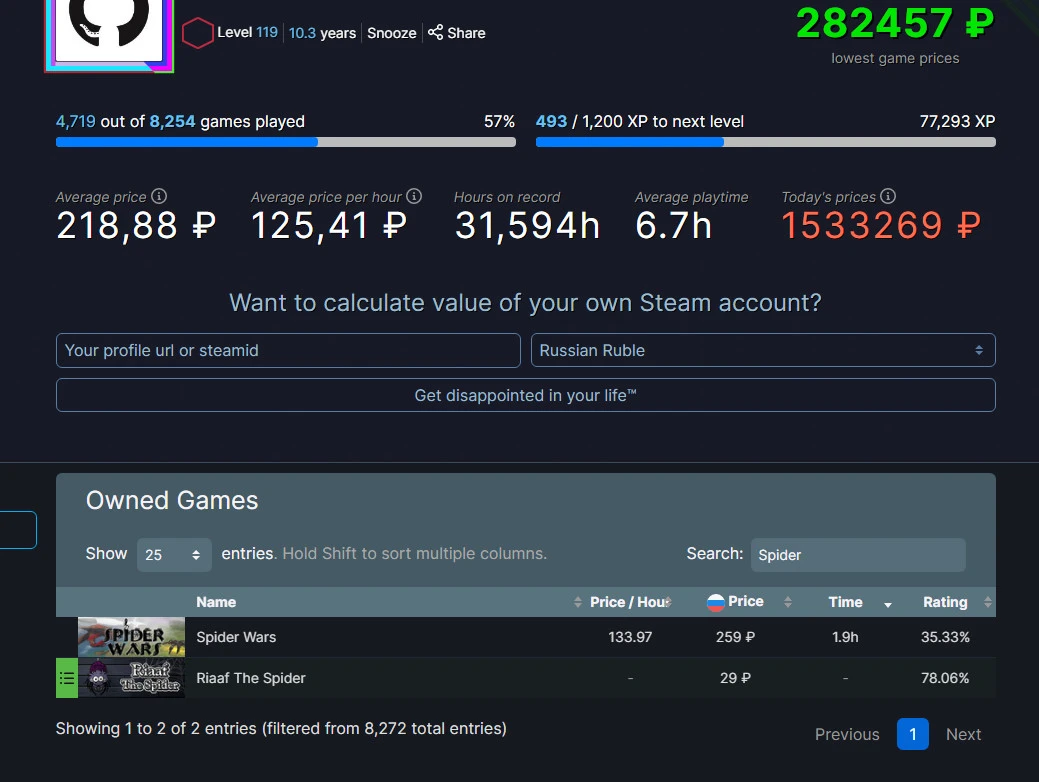Screen dimensions: 1039x782
Task: Go to page 1 in pagination
Action: [x=912, y=734]
